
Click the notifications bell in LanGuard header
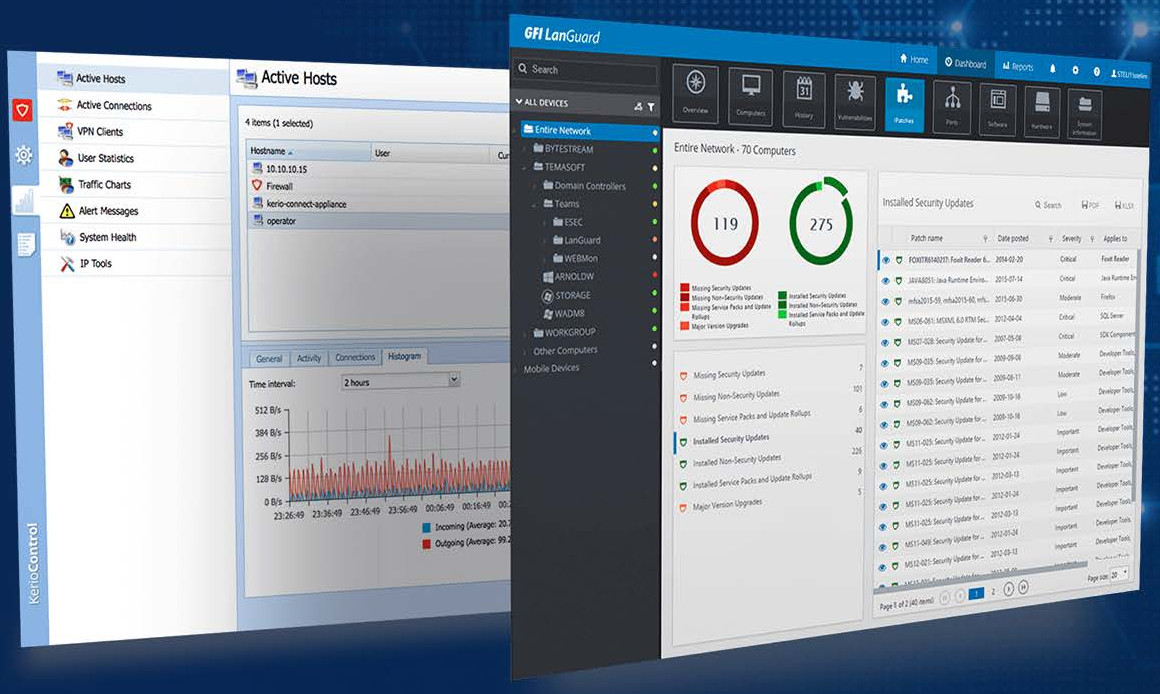(x=1053, y=69)
